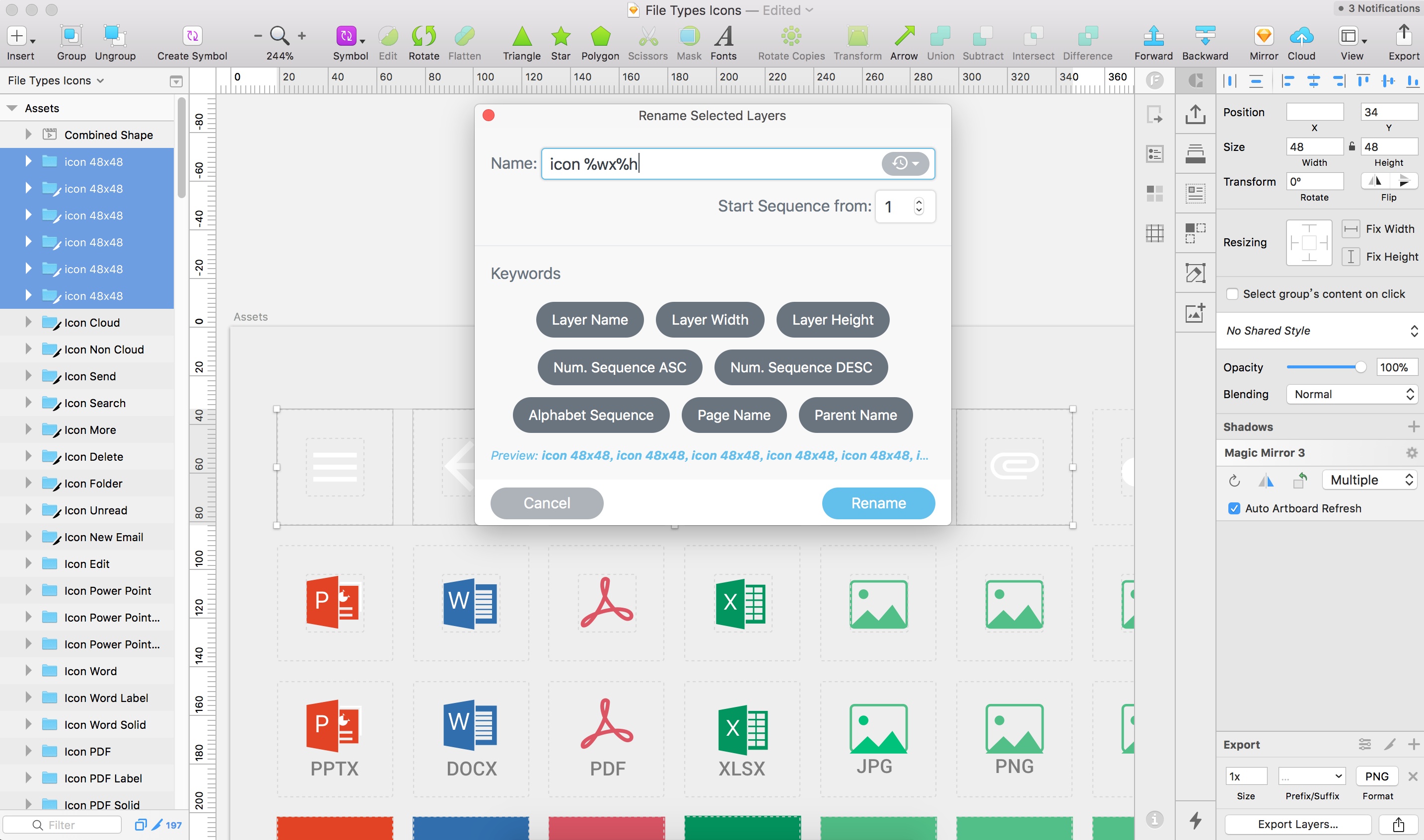
Task: Click the layer Filter search field
Action: (62, 825)
